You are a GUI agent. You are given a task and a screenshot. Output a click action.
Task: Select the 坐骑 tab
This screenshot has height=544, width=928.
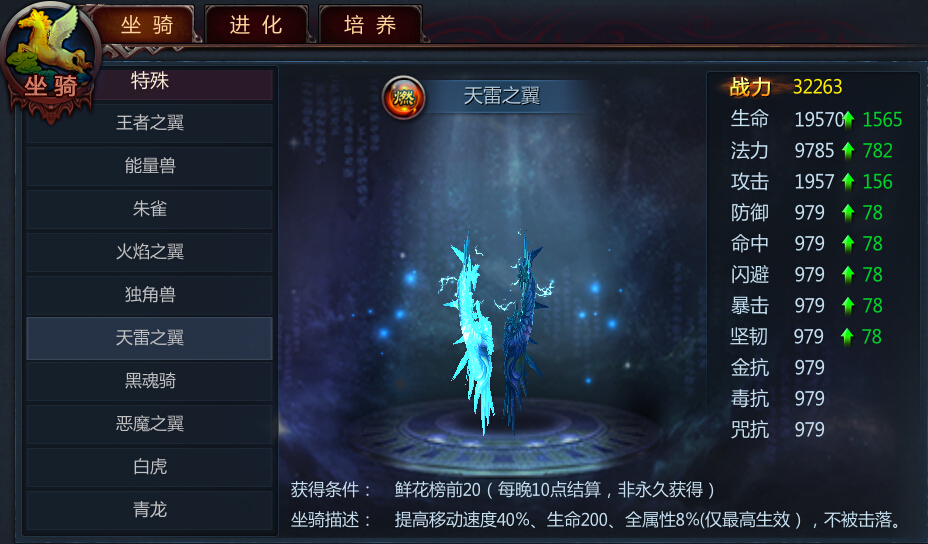(x=147, y=25)
